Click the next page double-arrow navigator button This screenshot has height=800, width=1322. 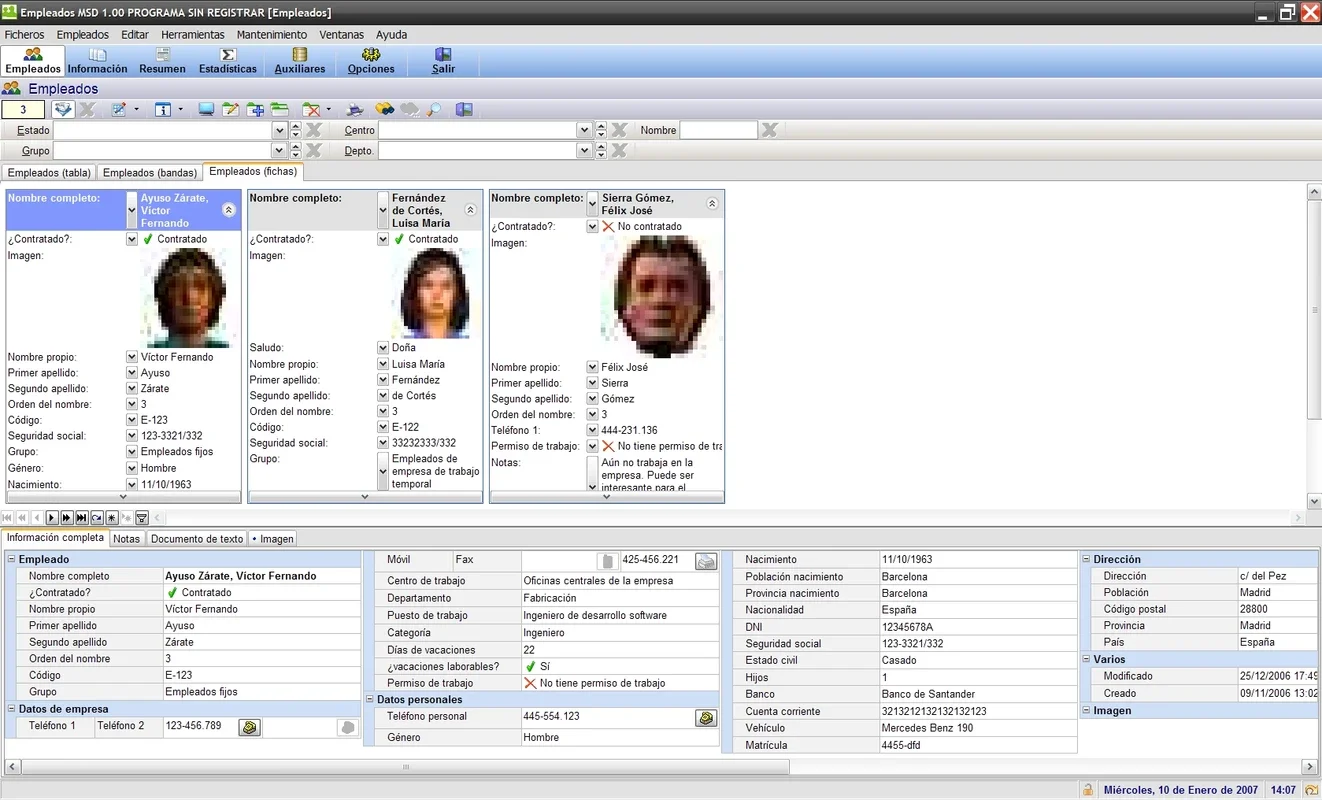click(x=67, y=518)
